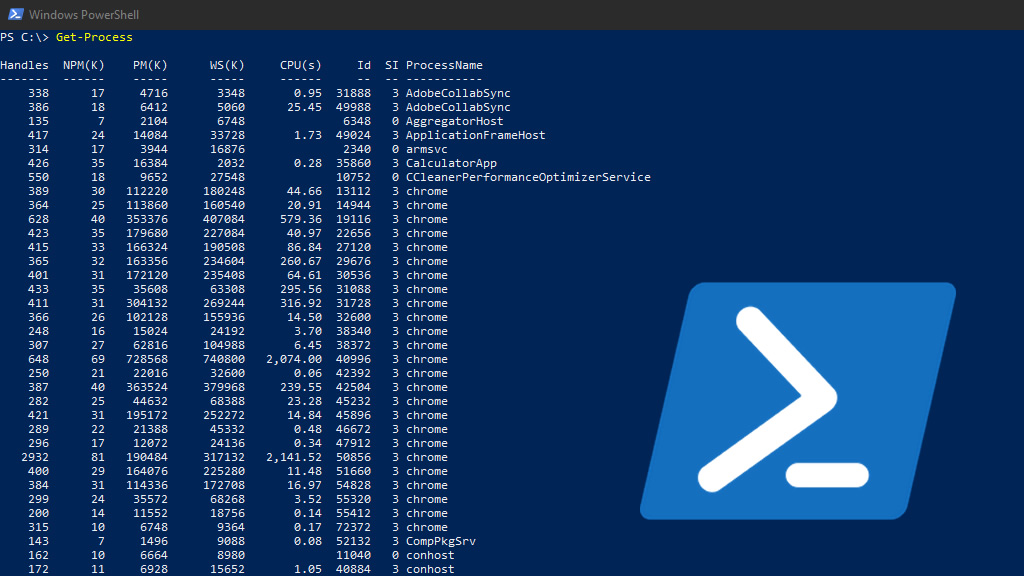
Task: Click the CPU(s) column header
Action: 300,65
